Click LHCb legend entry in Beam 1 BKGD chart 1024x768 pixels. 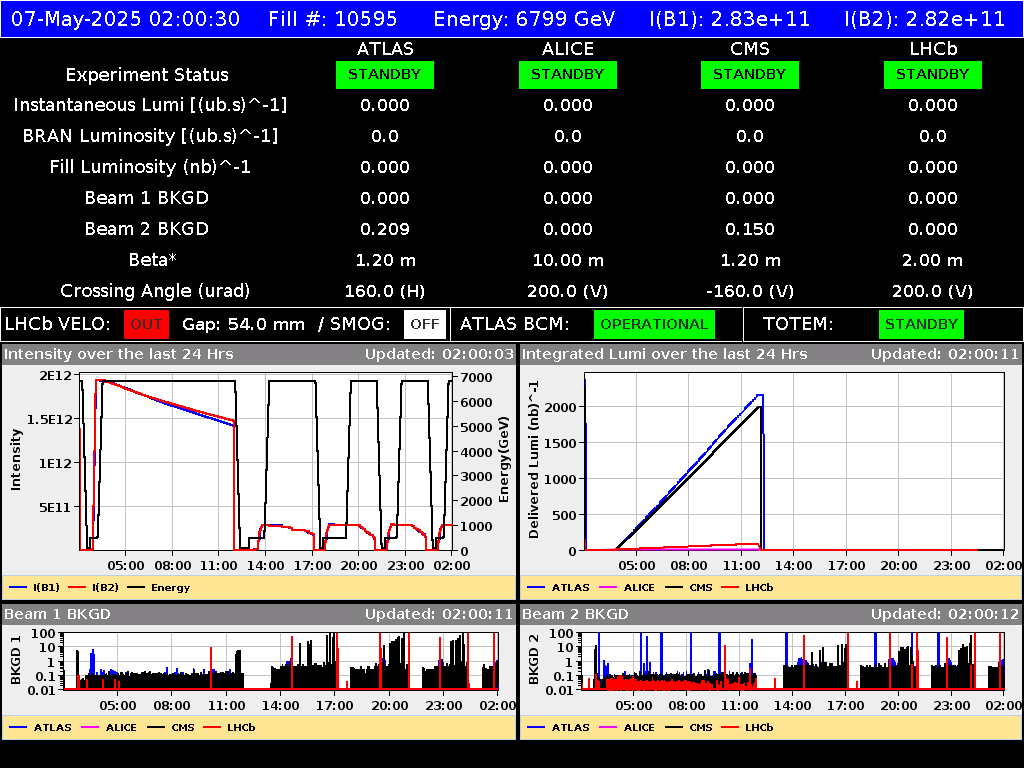(x=229, y=727)
